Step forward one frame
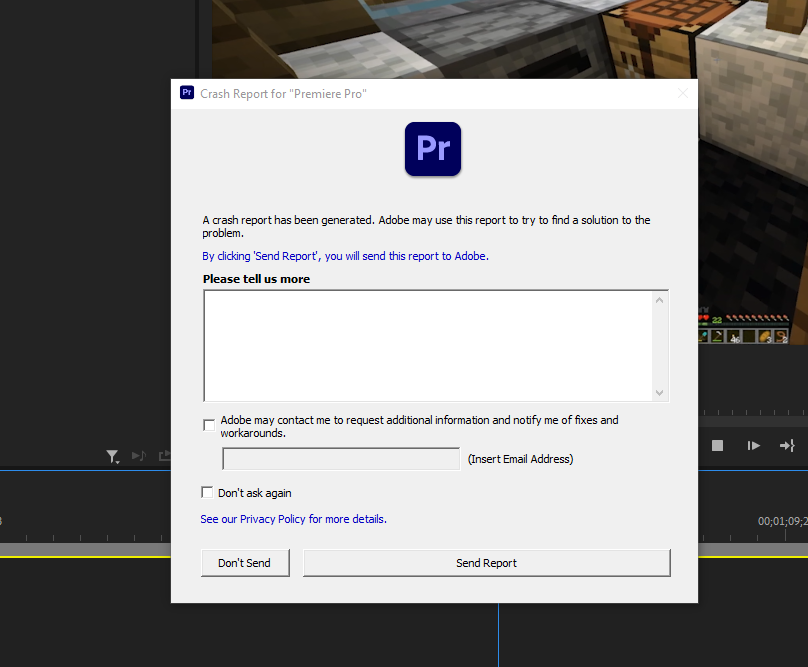Viewport: 808px width, 667px height. (753, 446)
